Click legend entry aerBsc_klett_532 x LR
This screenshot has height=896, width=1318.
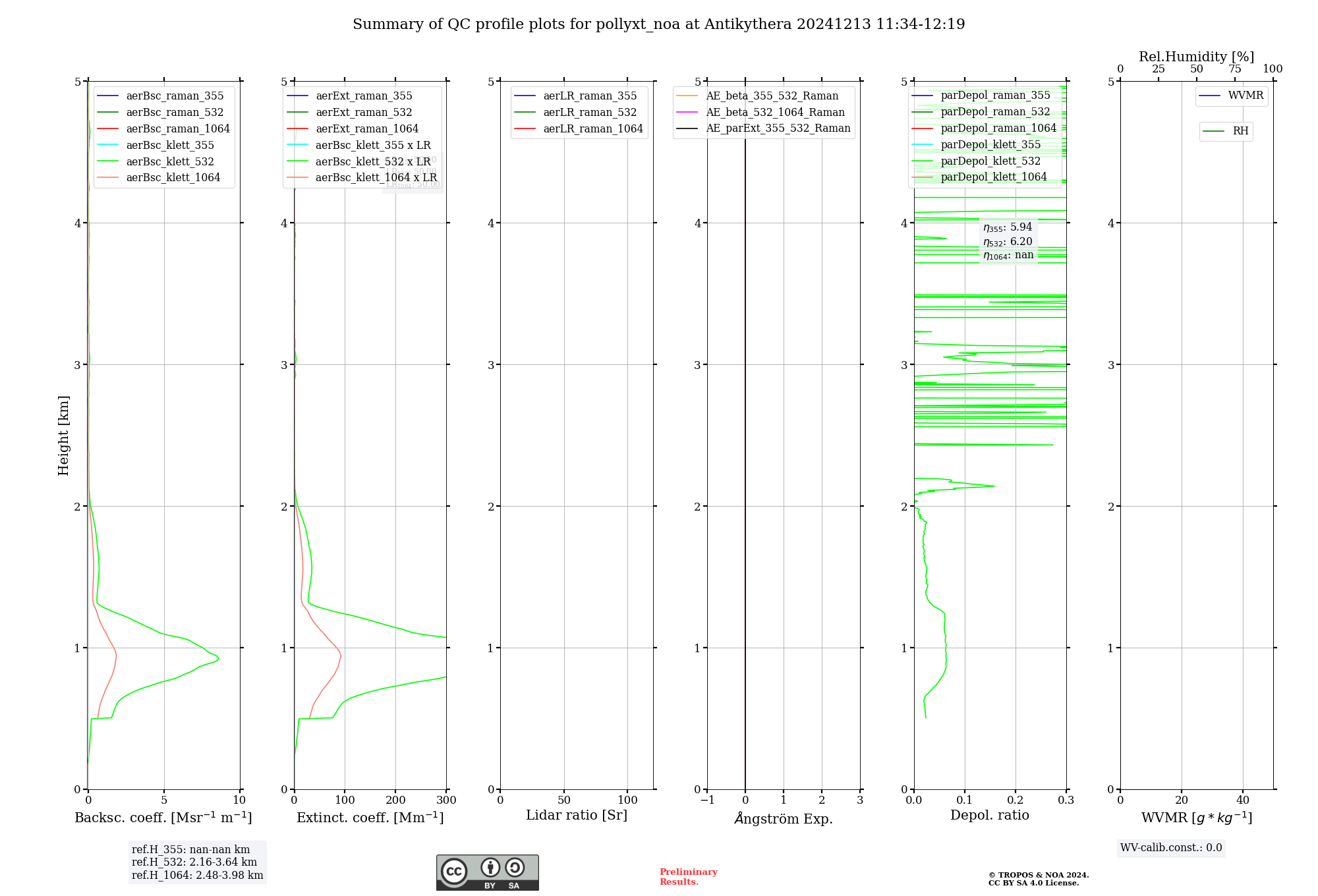359,162
